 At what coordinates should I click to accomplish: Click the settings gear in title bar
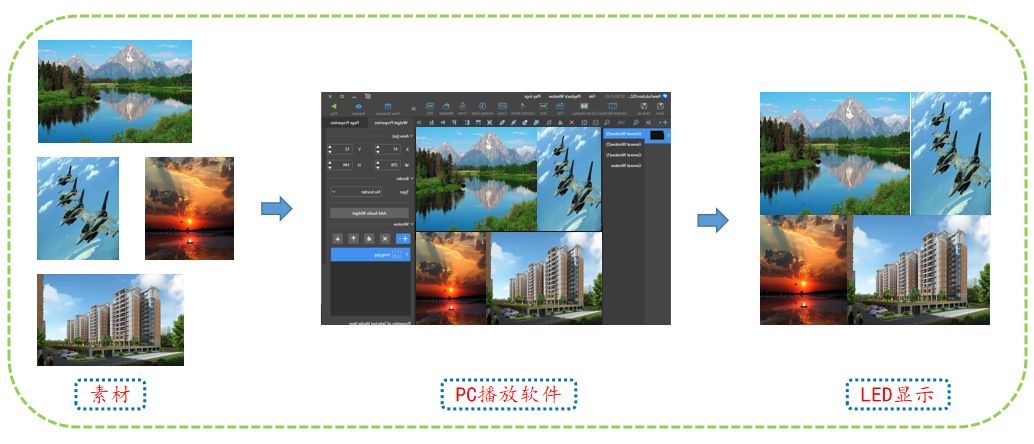368,96
